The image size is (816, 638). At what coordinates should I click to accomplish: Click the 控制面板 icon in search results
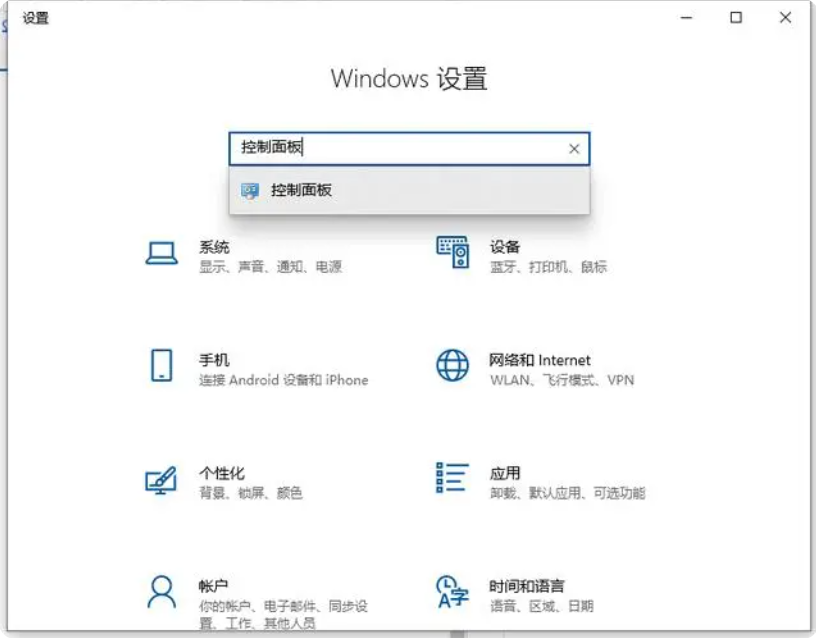[250, 191]
